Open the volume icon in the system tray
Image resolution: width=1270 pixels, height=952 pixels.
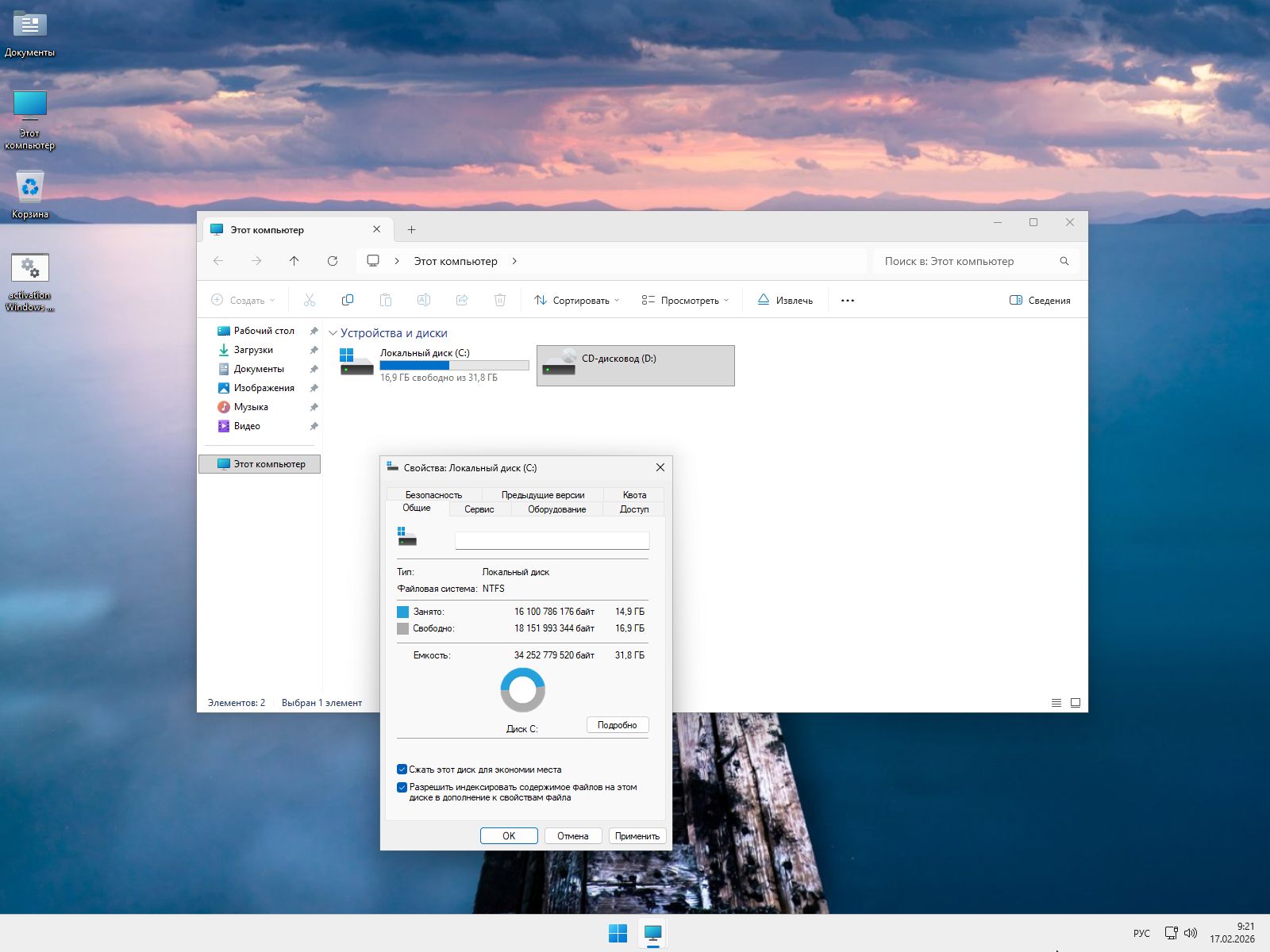(1190, 934)
